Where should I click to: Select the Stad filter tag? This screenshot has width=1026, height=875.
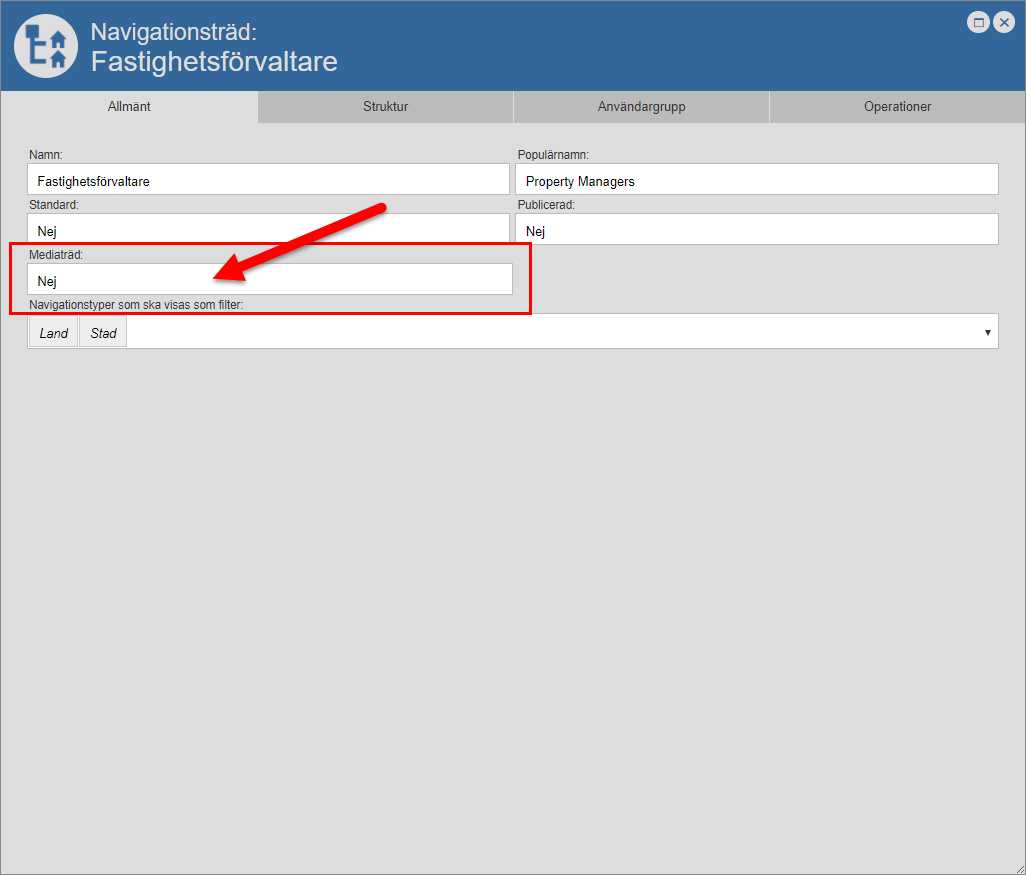104,333
